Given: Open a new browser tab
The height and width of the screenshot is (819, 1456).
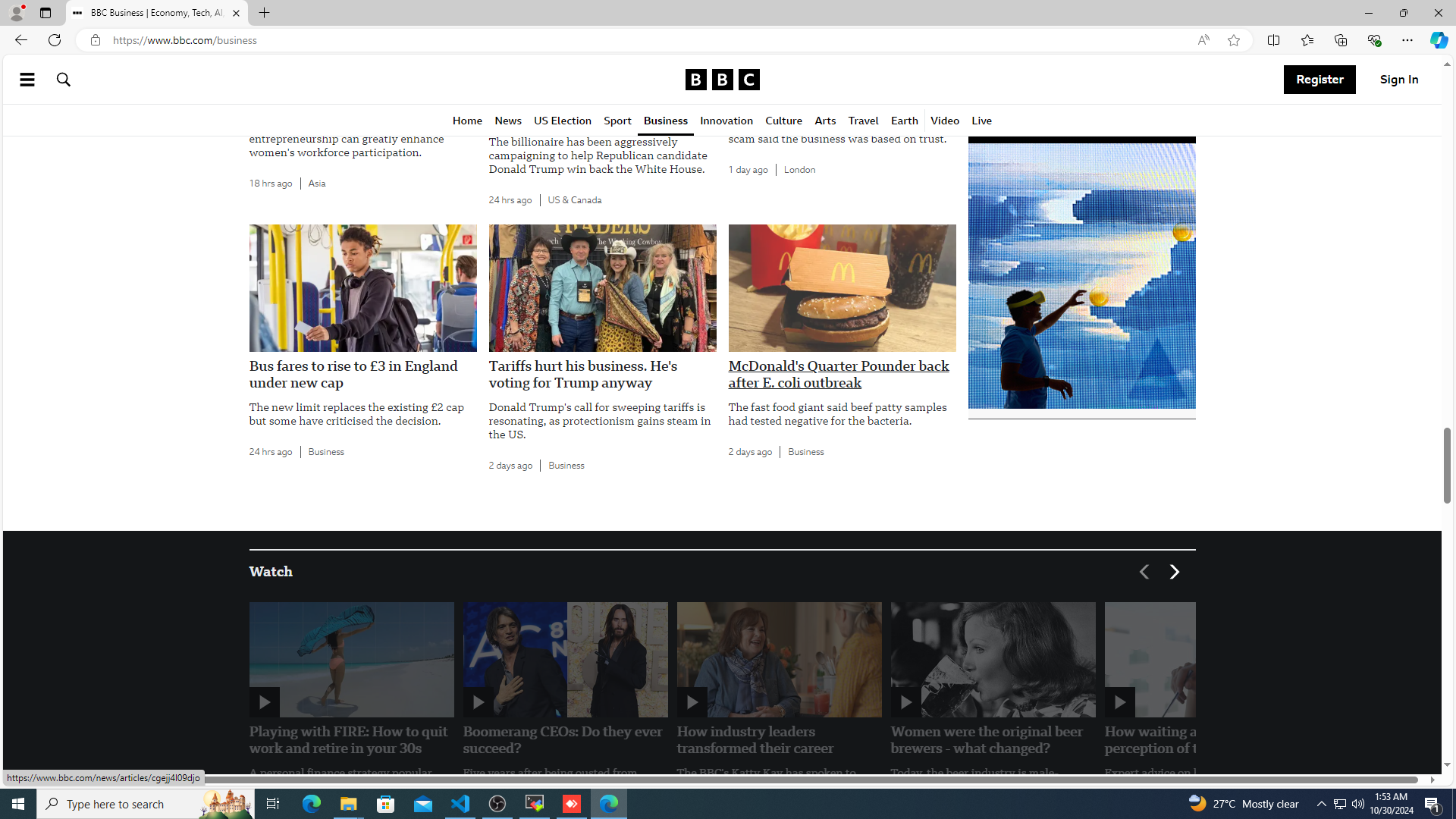Looking at the screenshot, I should coord(264,13).
